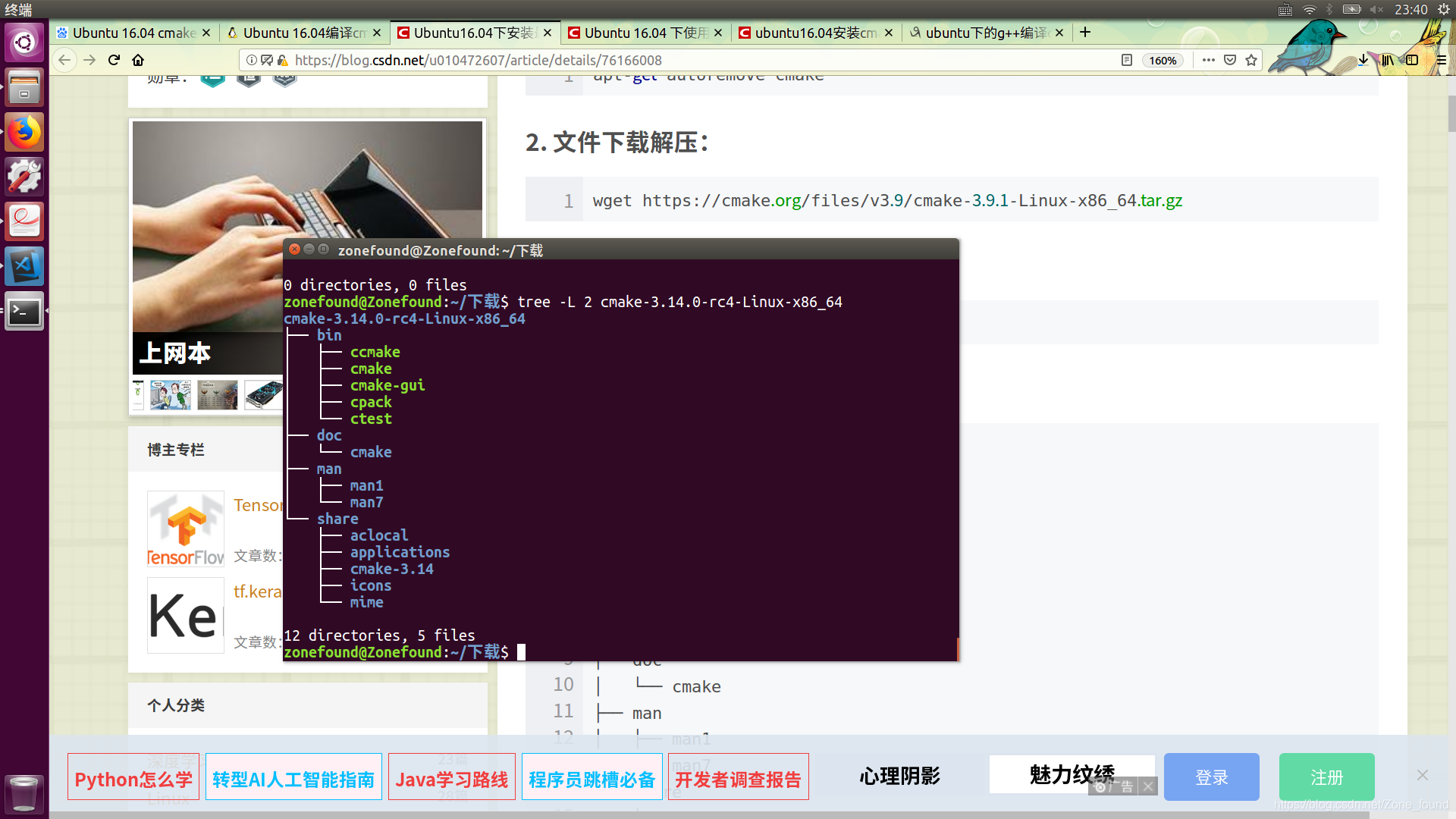Click the forward navigation arrow
The width and height of the screenshot is (1456, 819).
click(x=89, y=60)
